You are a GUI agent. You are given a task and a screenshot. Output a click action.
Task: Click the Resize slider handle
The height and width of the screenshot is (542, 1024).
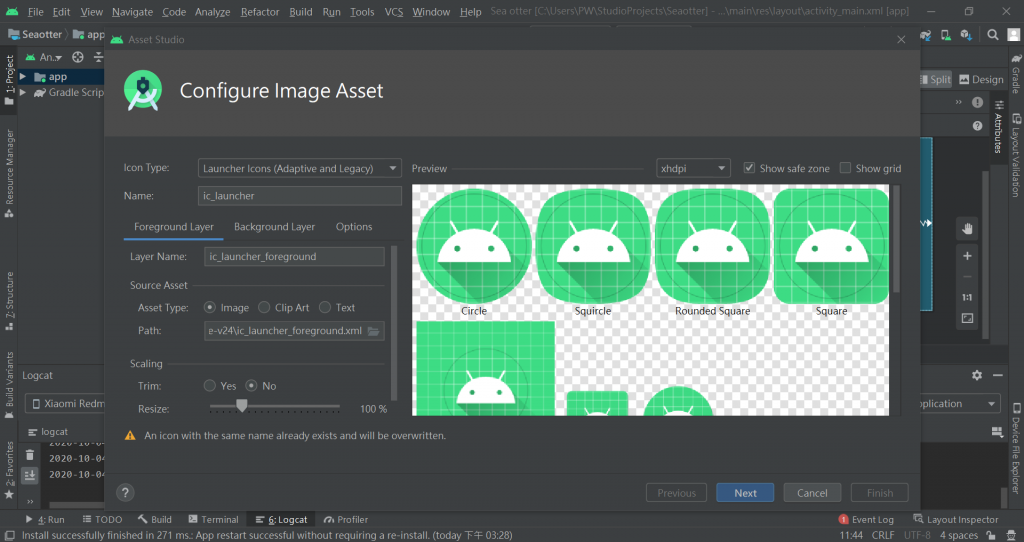tap(242, 406)
